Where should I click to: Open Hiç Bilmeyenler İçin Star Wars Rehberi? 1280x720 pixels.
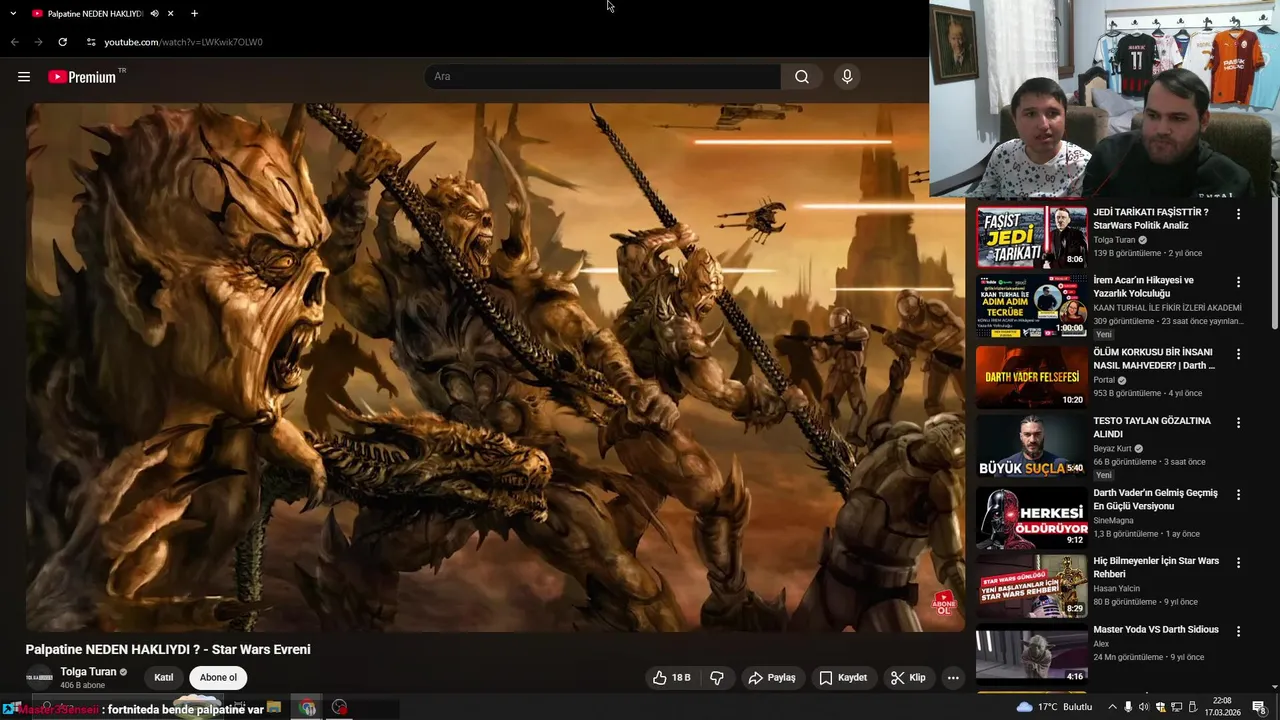1156,568
